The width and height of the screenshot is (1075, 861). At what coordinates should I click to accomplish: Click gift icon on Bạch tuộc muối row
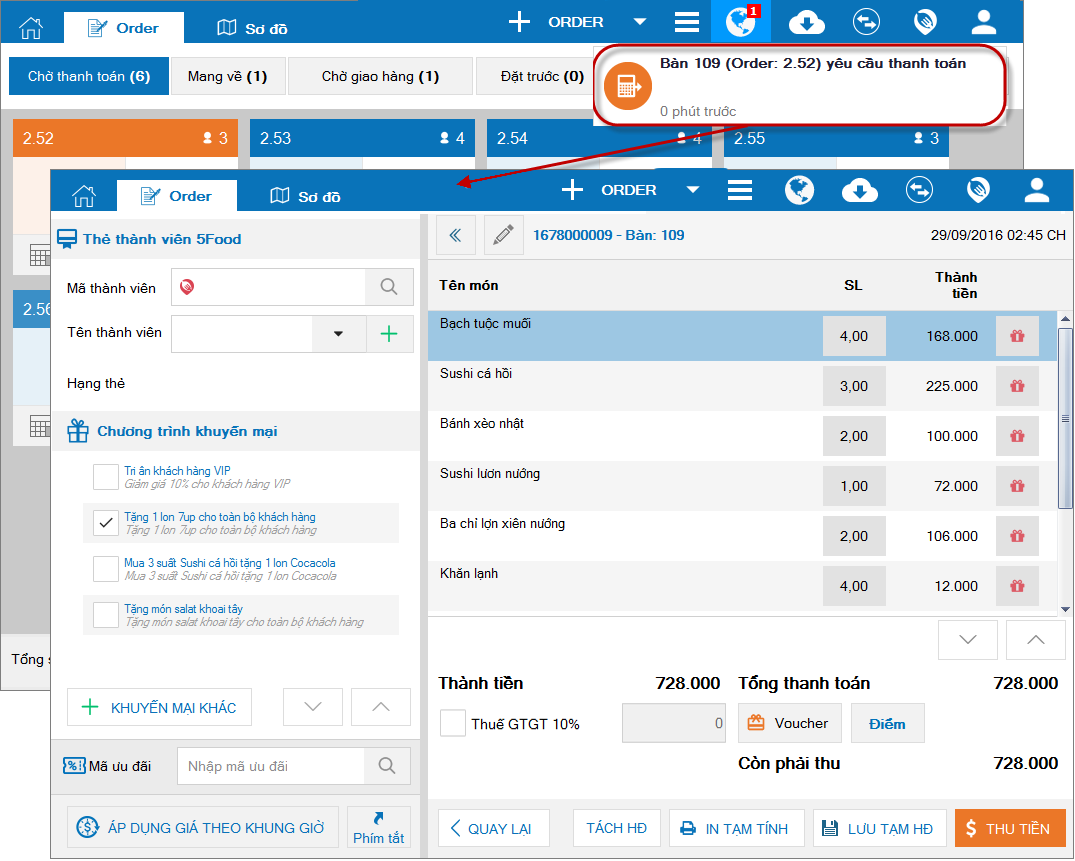point(1017,336)
